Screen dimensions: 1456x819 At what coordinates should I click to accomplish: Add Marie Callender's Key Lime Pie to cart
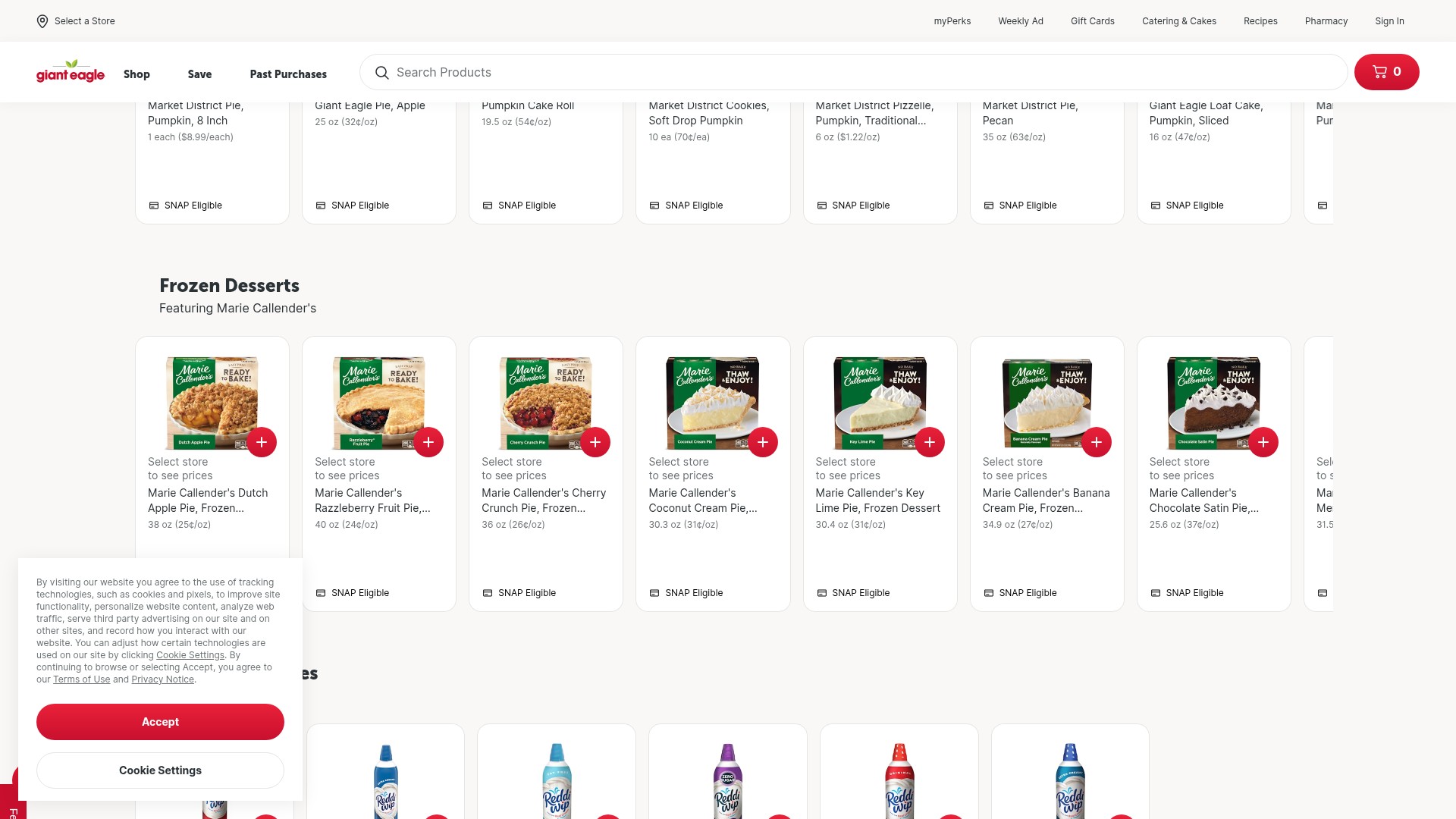[930, 442]
